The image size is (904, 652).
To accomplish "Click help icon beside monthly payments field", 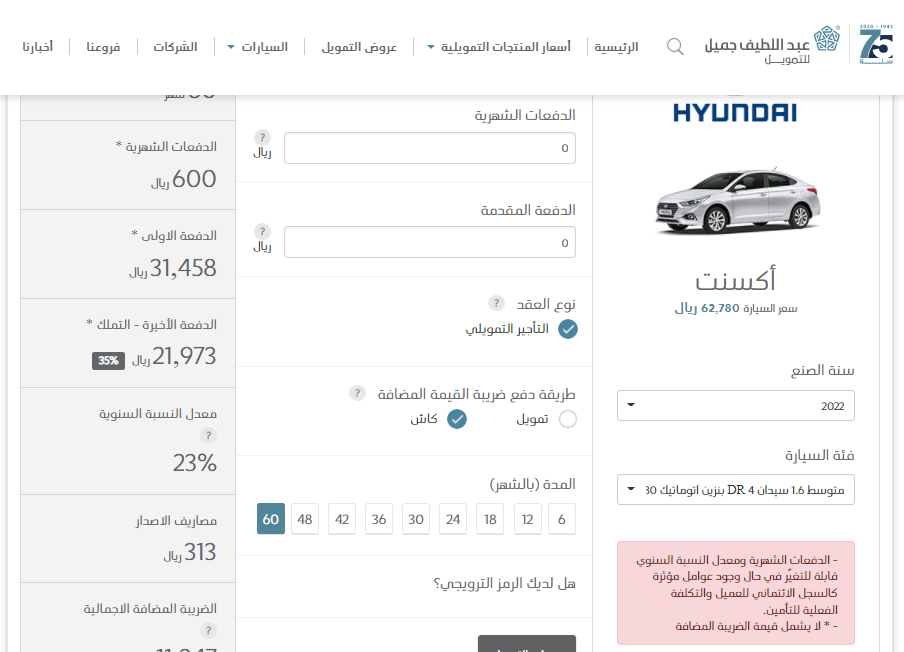I will (x=262, y=137).
